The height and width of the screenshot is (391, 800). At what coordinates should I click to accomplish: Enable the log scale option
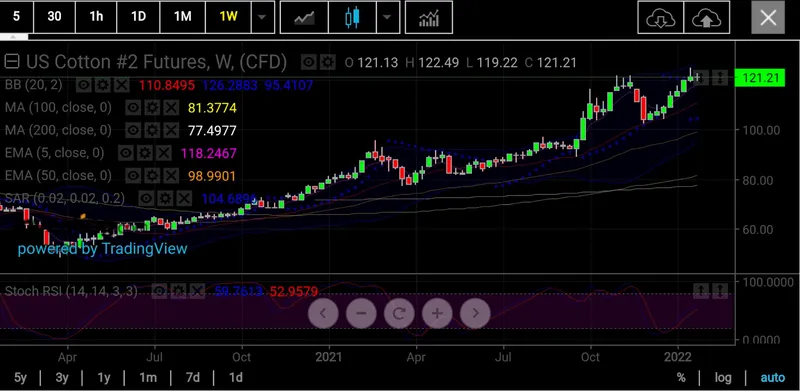point(722,378)
